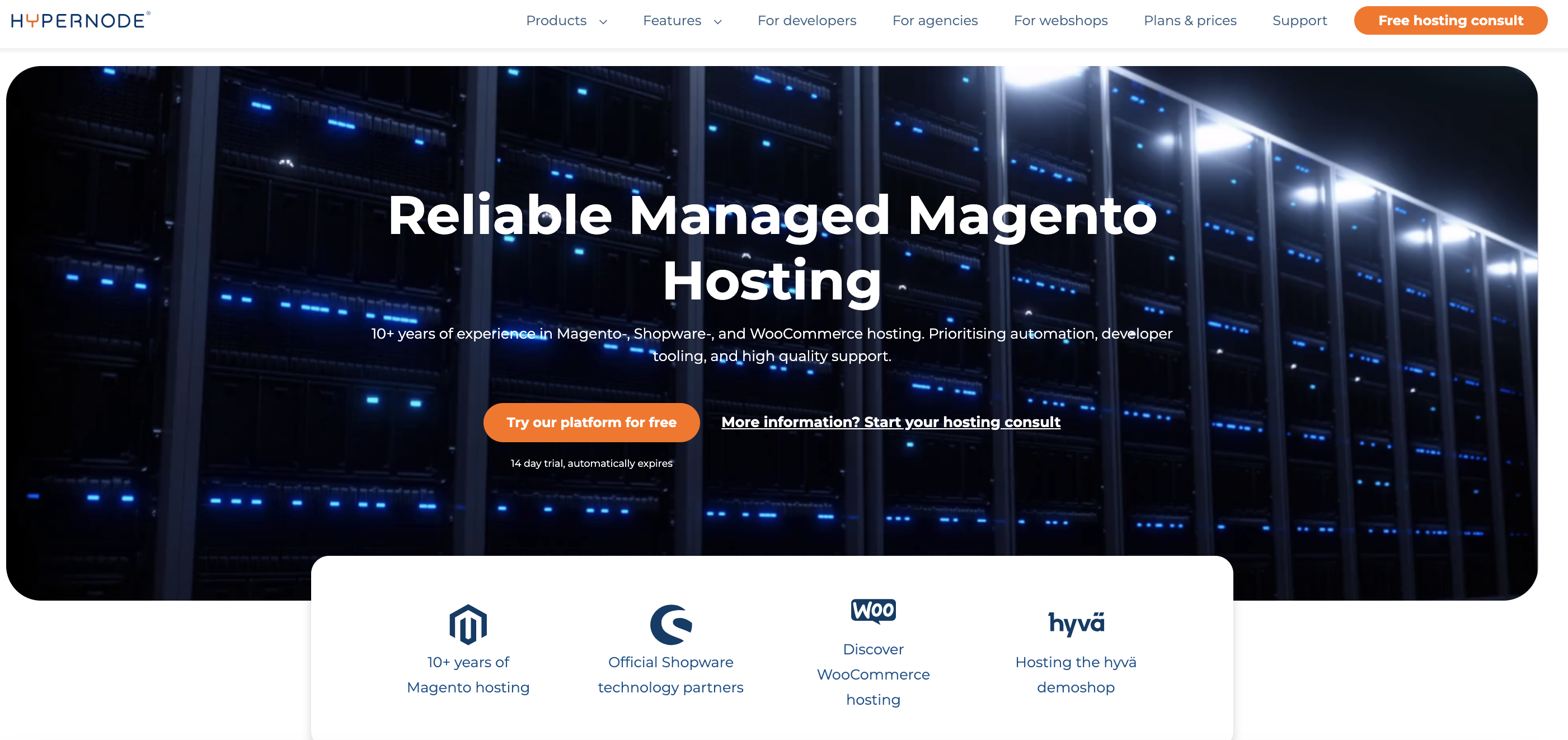Open the Features menu
The height and width of the screenshot is (740, 1568).
pyautogui.click(x=672, y=21)
